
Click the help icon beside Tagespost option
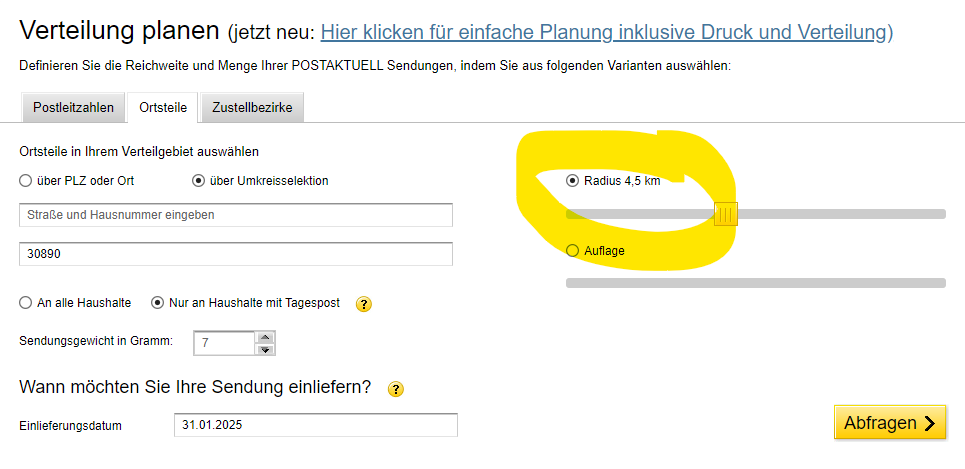(x=364, y=304)
